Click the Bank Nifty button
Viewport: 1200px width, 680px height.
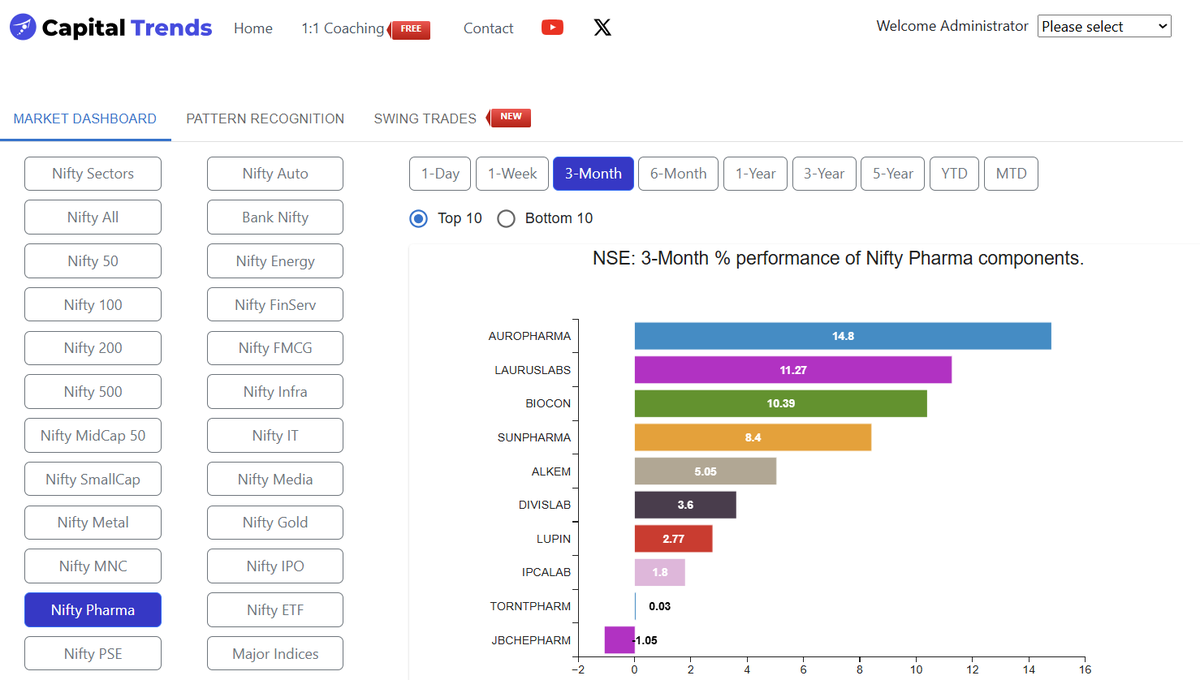(275, 217)
